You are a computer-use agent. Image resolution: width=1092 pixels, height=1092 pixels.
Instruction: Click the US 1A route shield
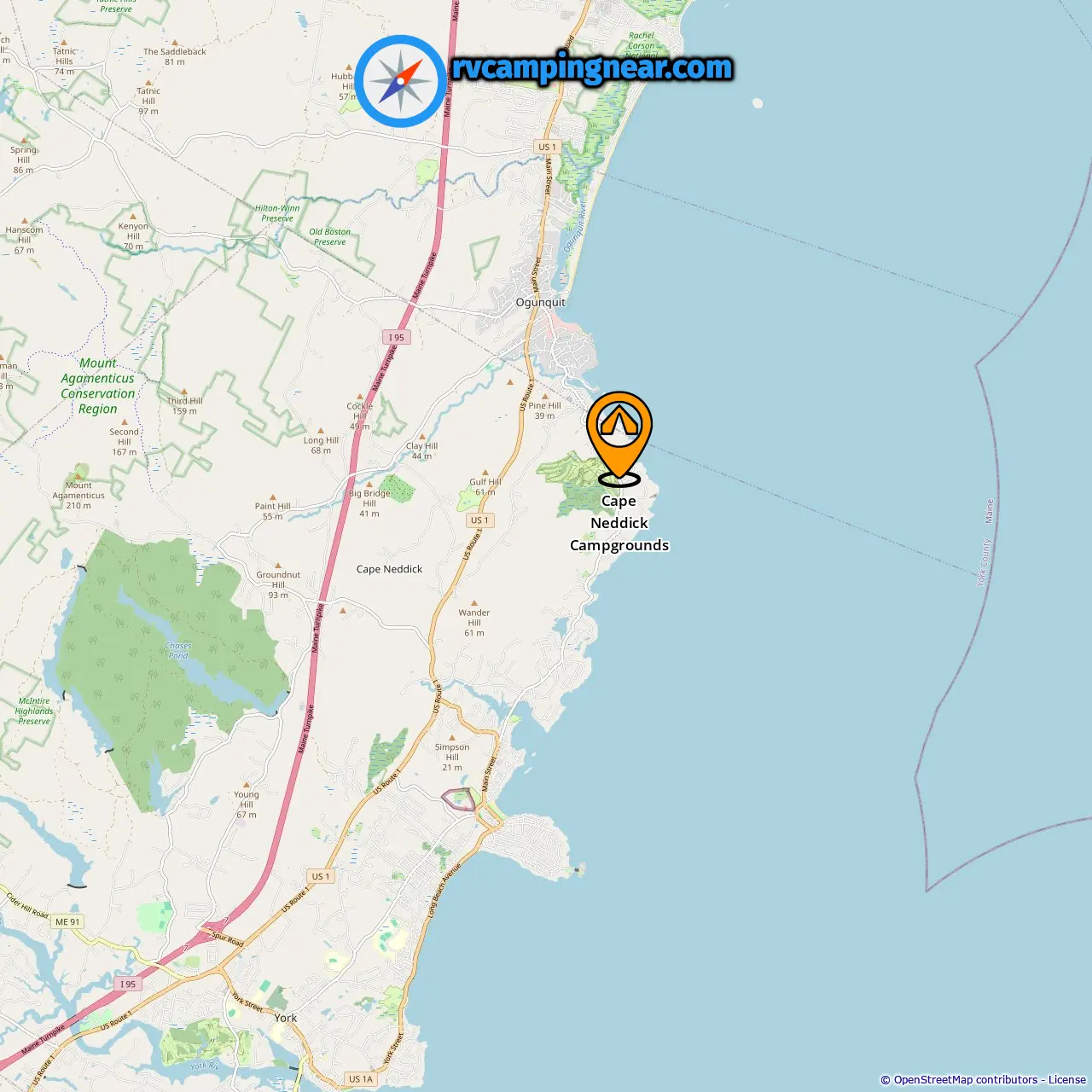(361, 1078)
